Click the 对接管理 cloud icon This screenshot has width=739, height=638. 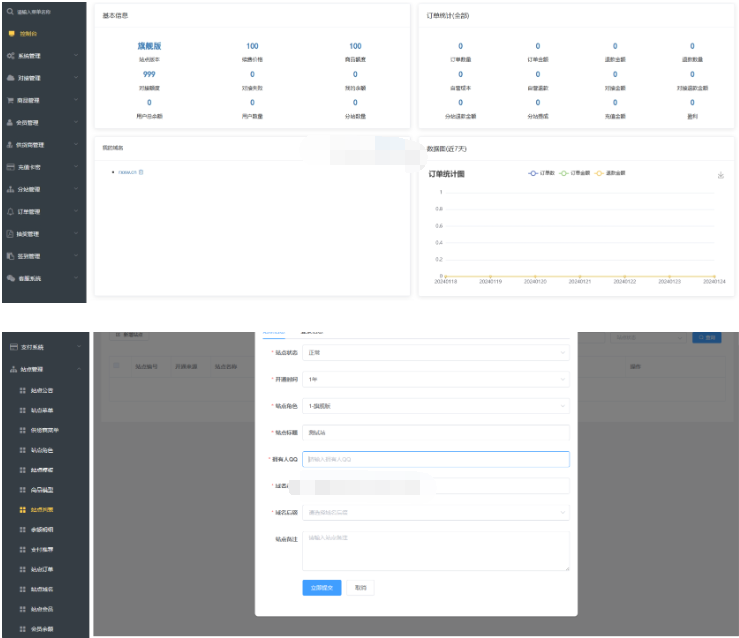(10, 77)
